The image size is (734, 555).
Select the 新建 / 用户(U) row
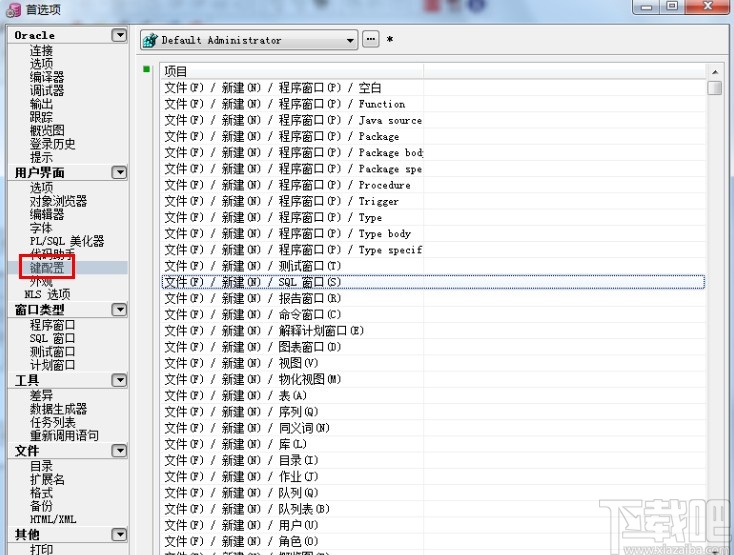pyautogui.click(x=433, y=525)
